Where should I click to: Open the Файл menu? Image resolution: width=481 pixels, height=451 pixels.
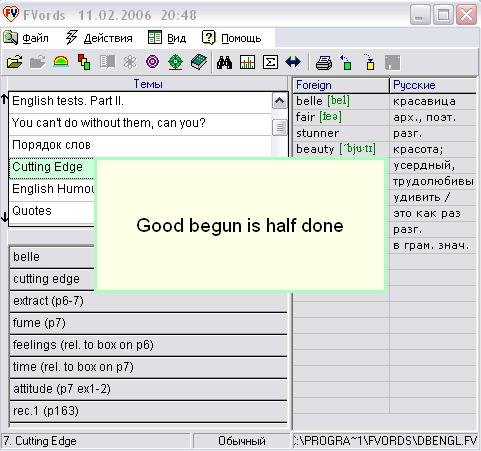coord(26,38)
